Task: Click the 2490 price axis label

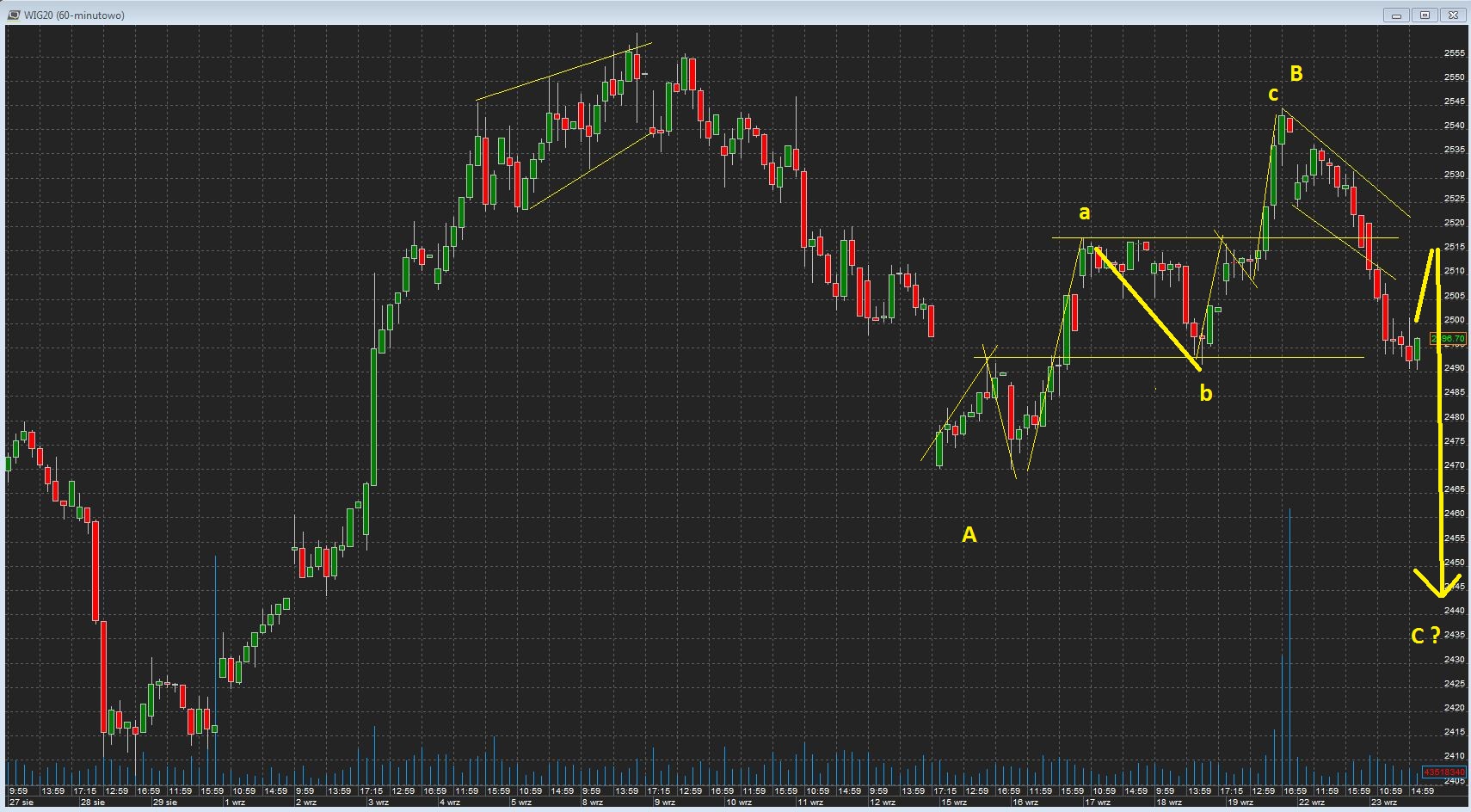Action: (x=1454, y=368)
